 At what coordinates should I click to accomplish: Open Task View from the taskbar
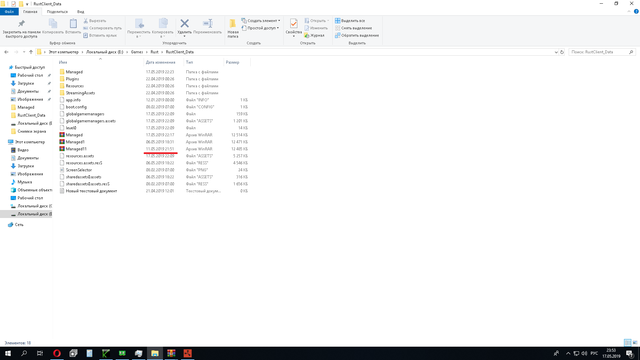coord(40,353)
